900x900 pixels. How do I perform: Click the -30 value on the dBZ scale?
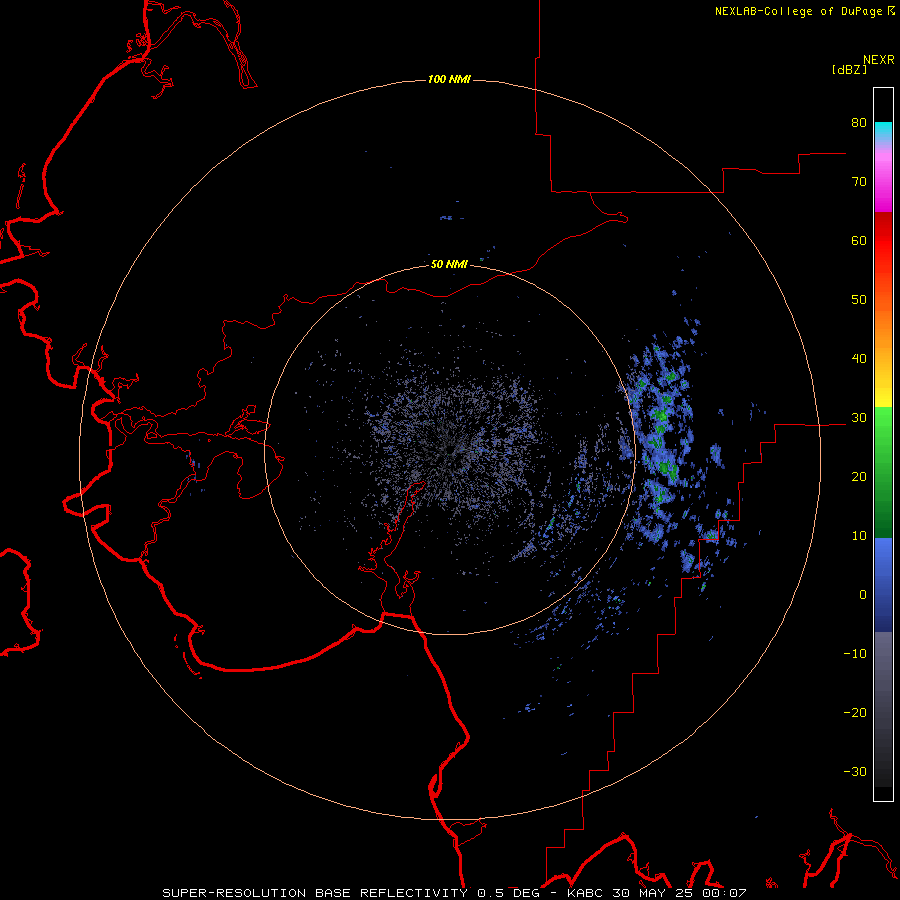[855, 771]
